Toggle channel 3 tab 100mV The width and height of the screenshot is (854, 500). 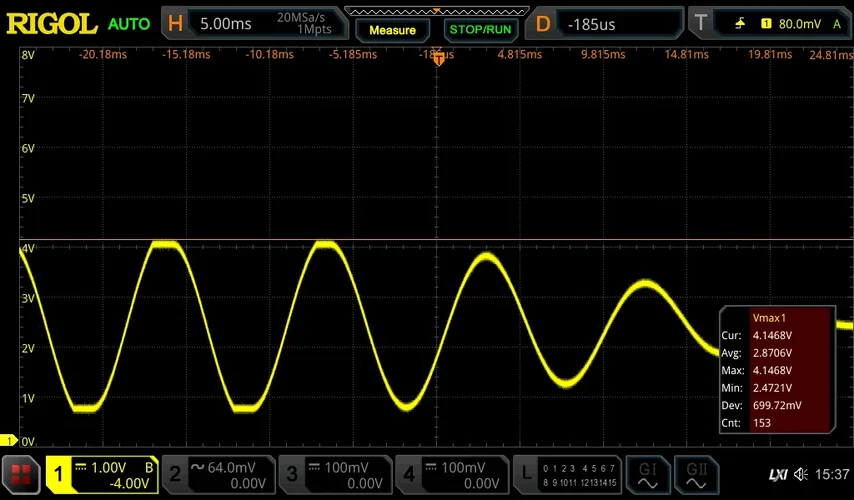(336, 475)
